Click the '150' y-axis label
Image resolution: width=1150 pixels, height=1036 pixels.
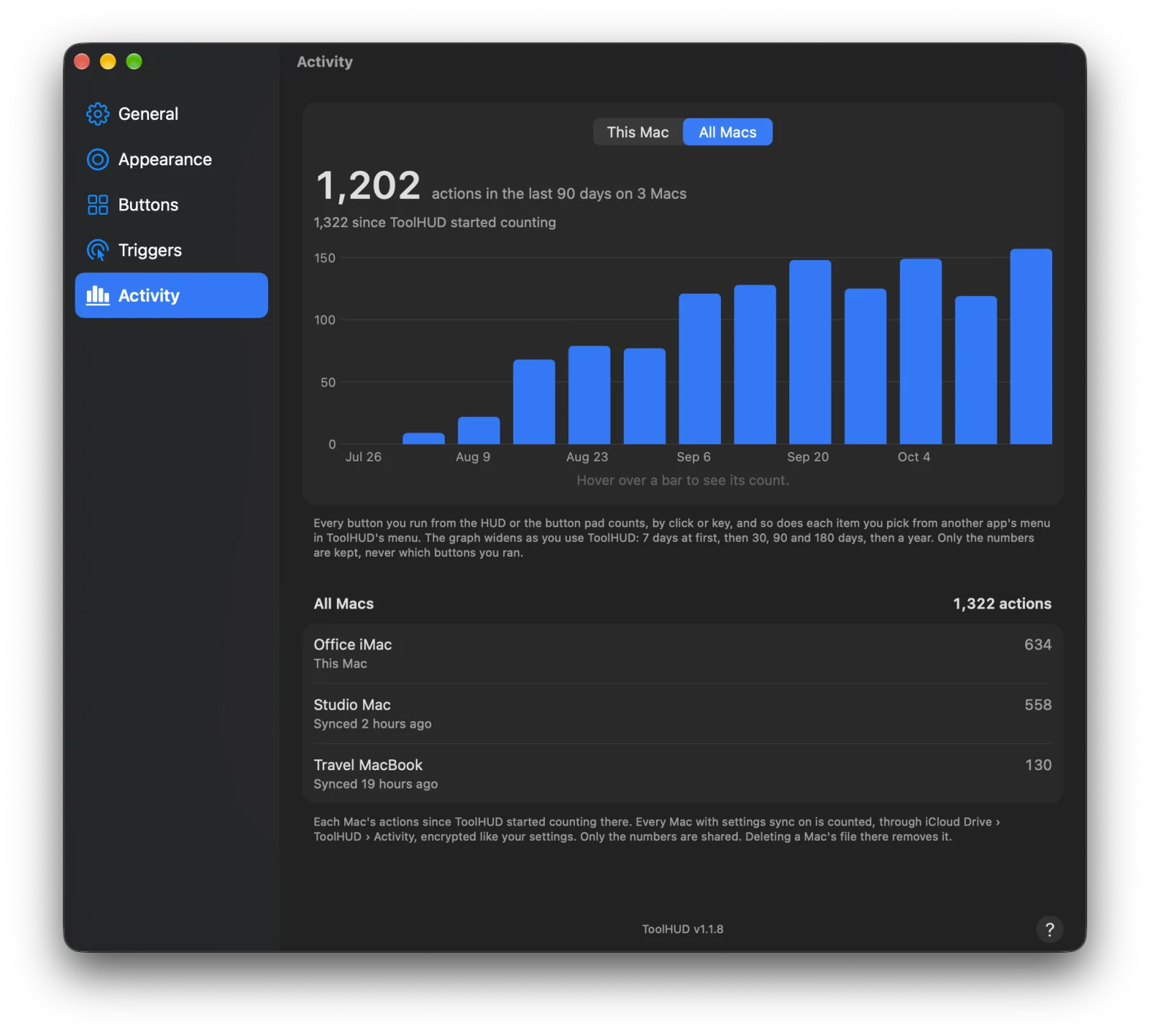[325, 258]
